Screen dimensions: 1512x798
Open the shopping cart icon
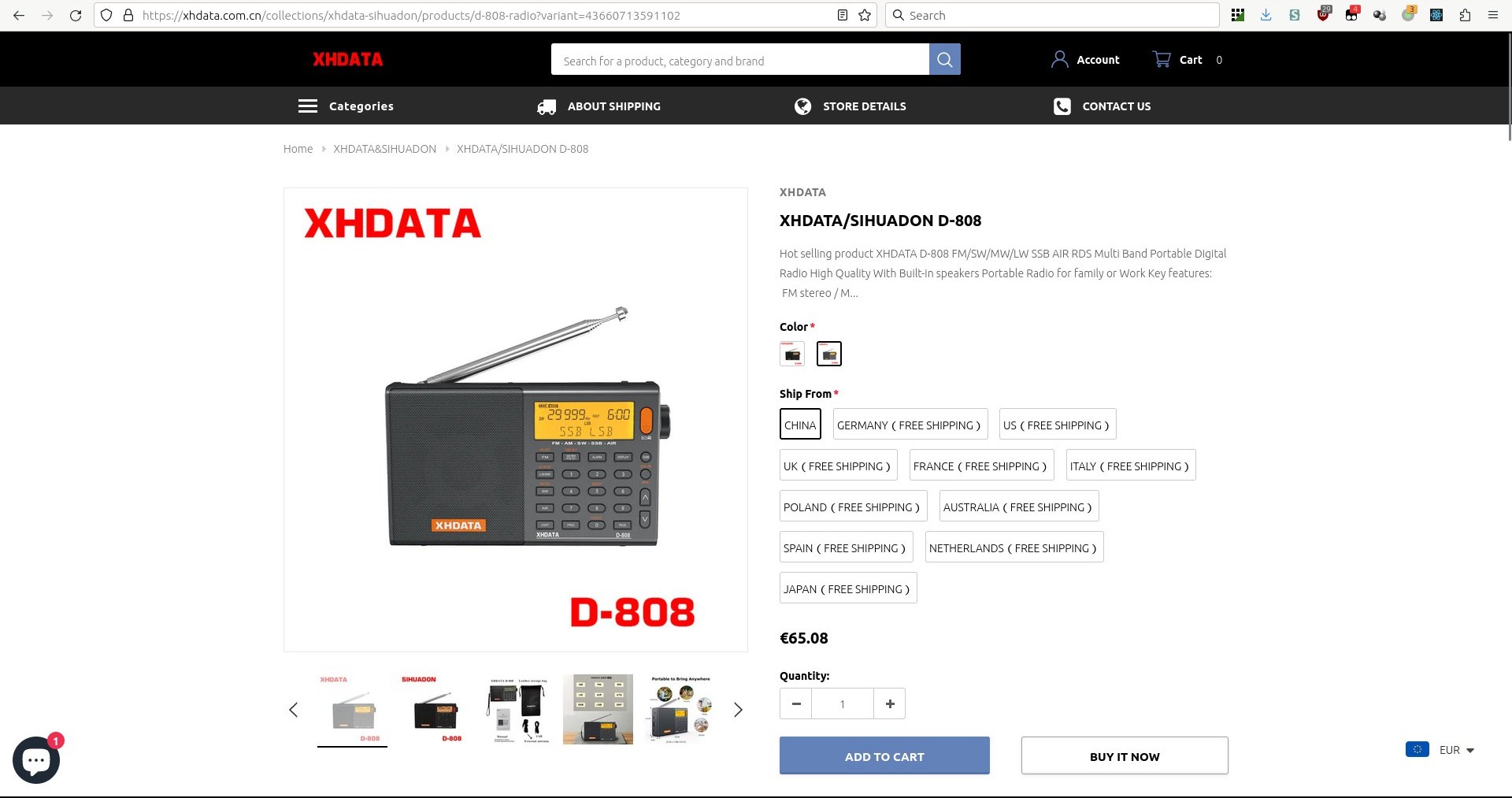(x=1162, y=59)
